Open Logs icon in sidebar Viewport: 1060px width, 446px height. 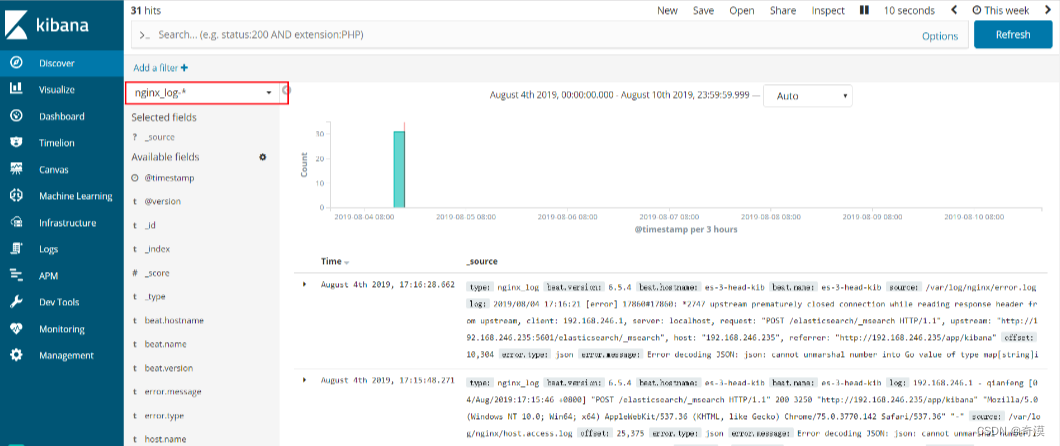[x=16, y=249]
